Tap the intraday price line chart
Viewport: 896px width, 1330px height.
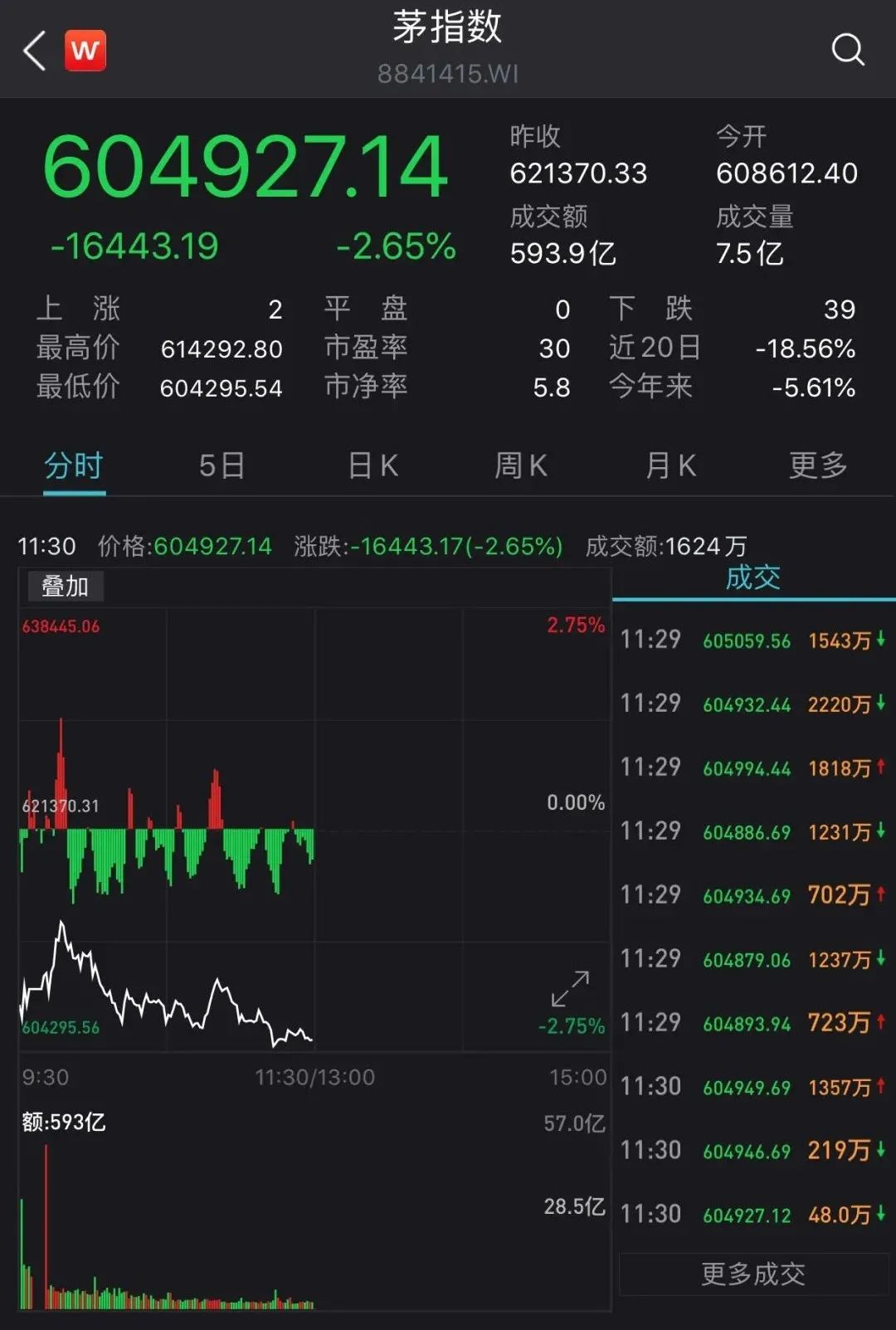[x=166, y=984]
